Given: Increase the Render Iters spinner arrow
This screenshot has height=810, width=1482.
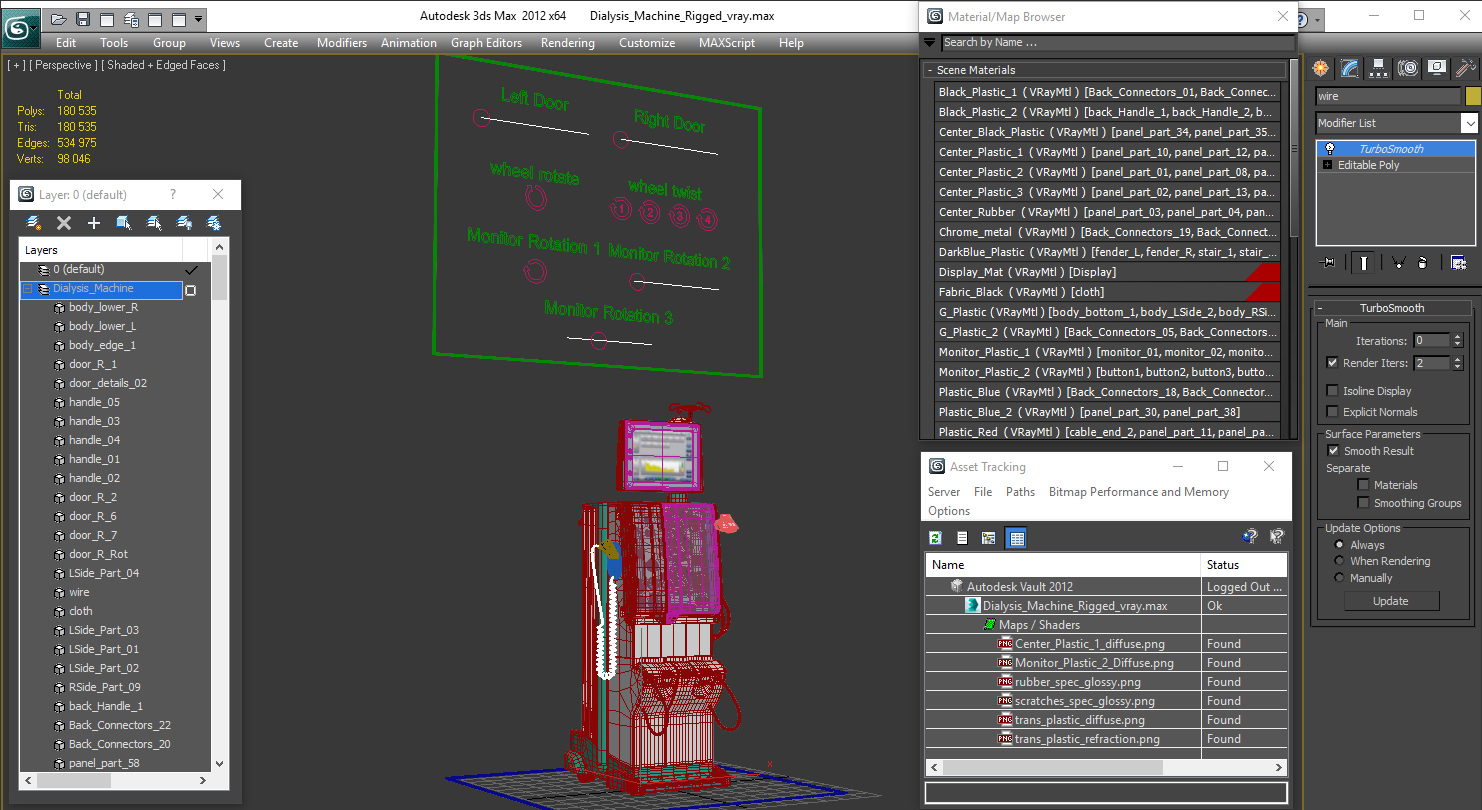Looking at the screenshot, I should click(x=1457, y=359).
